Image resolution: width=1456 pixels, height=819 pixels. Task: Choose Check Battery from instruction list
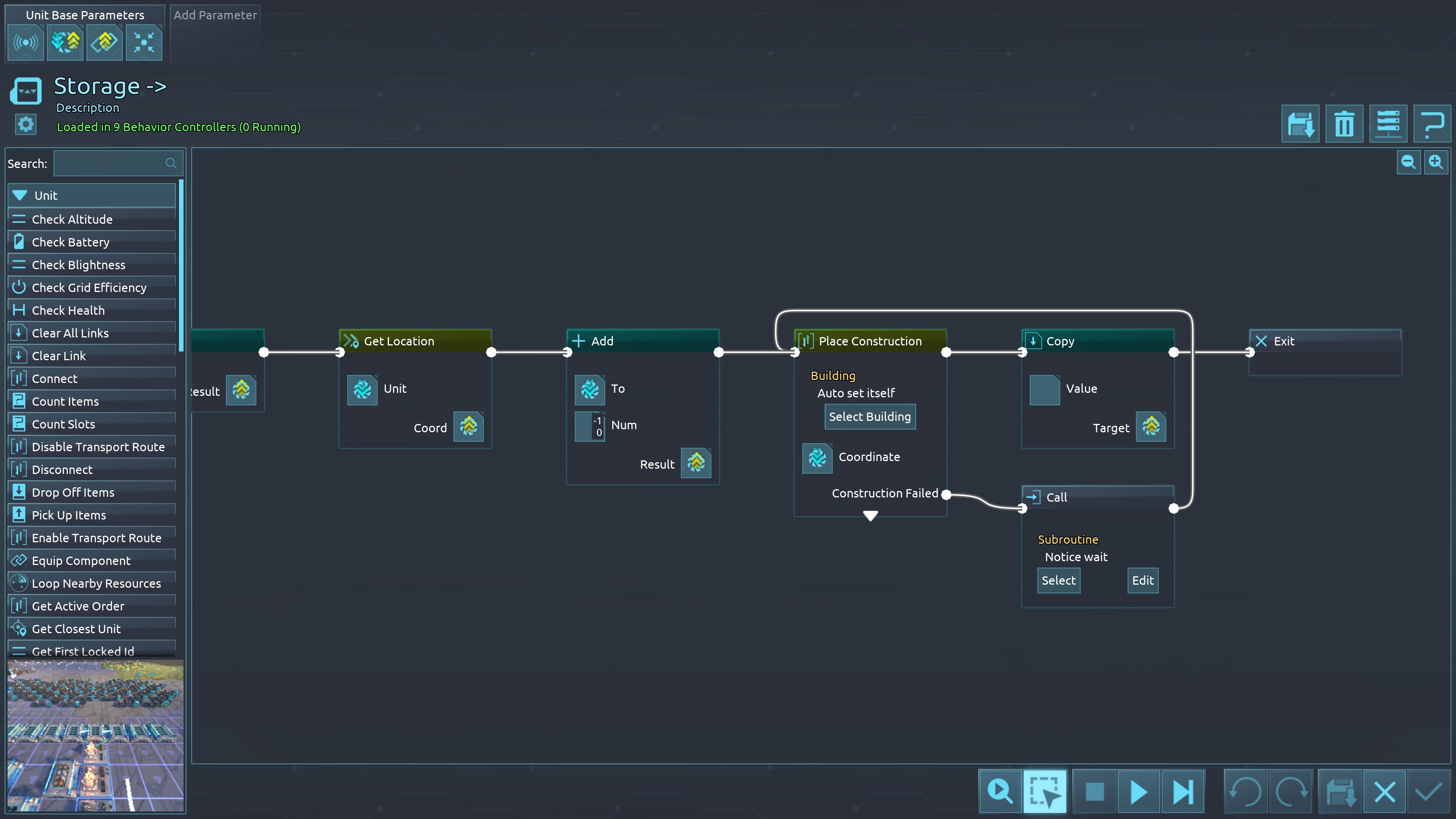pyautogui.click(x=71, y=242)
